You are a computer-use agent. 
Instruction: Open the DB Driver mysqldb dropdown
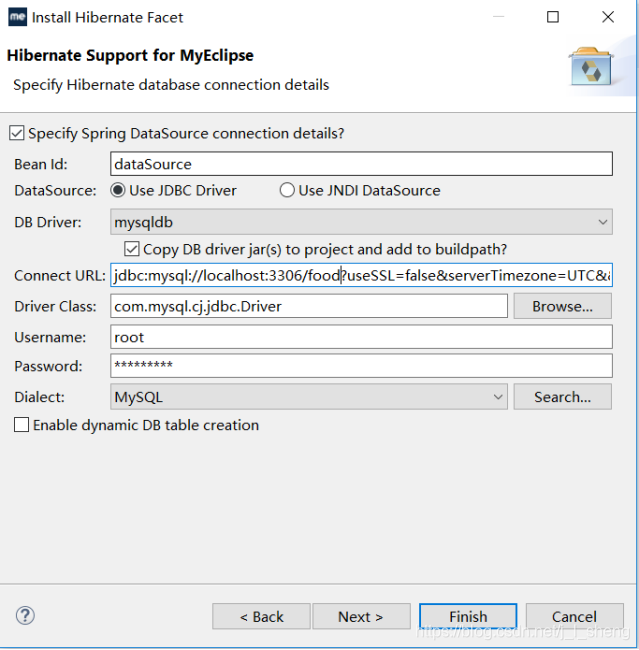tap(361, 222)
